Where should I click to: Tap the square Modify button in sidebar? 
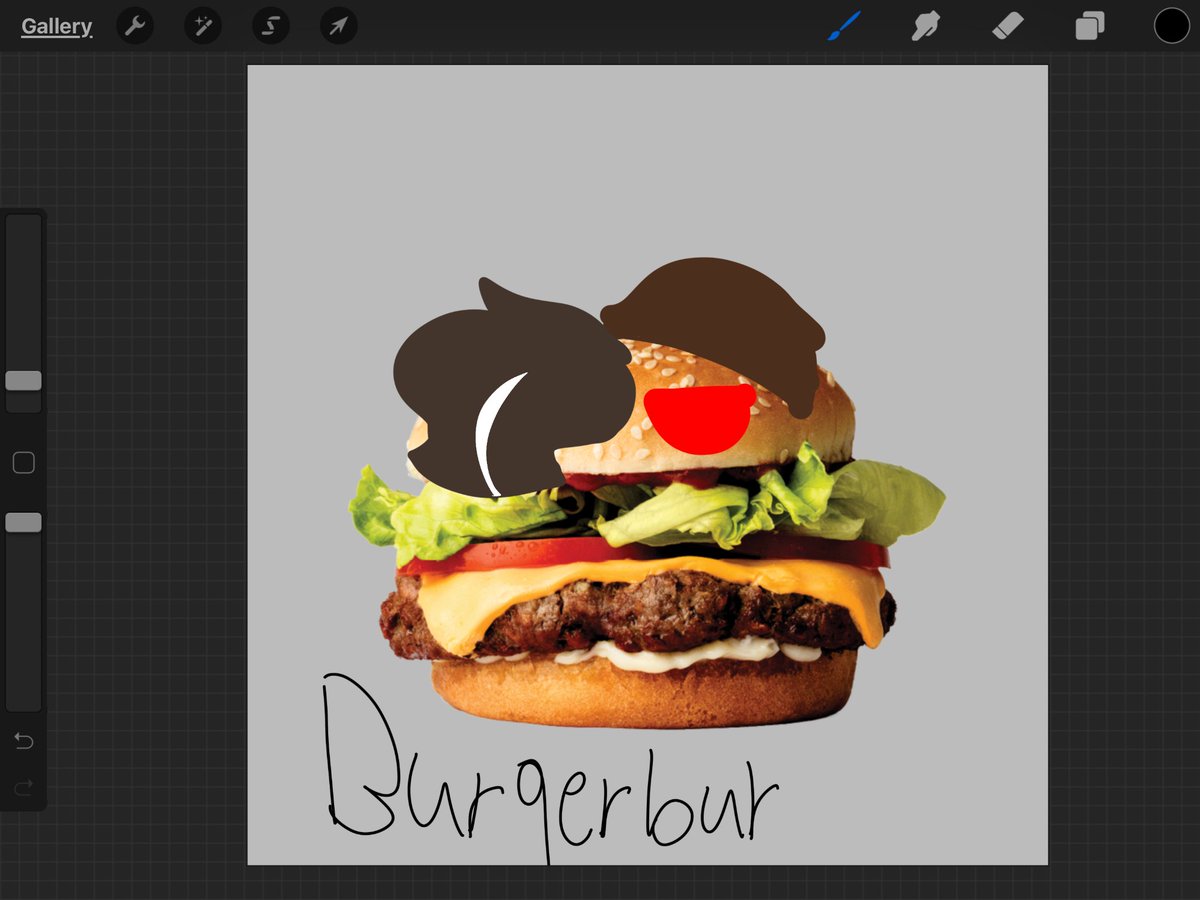tap(23, 462)
